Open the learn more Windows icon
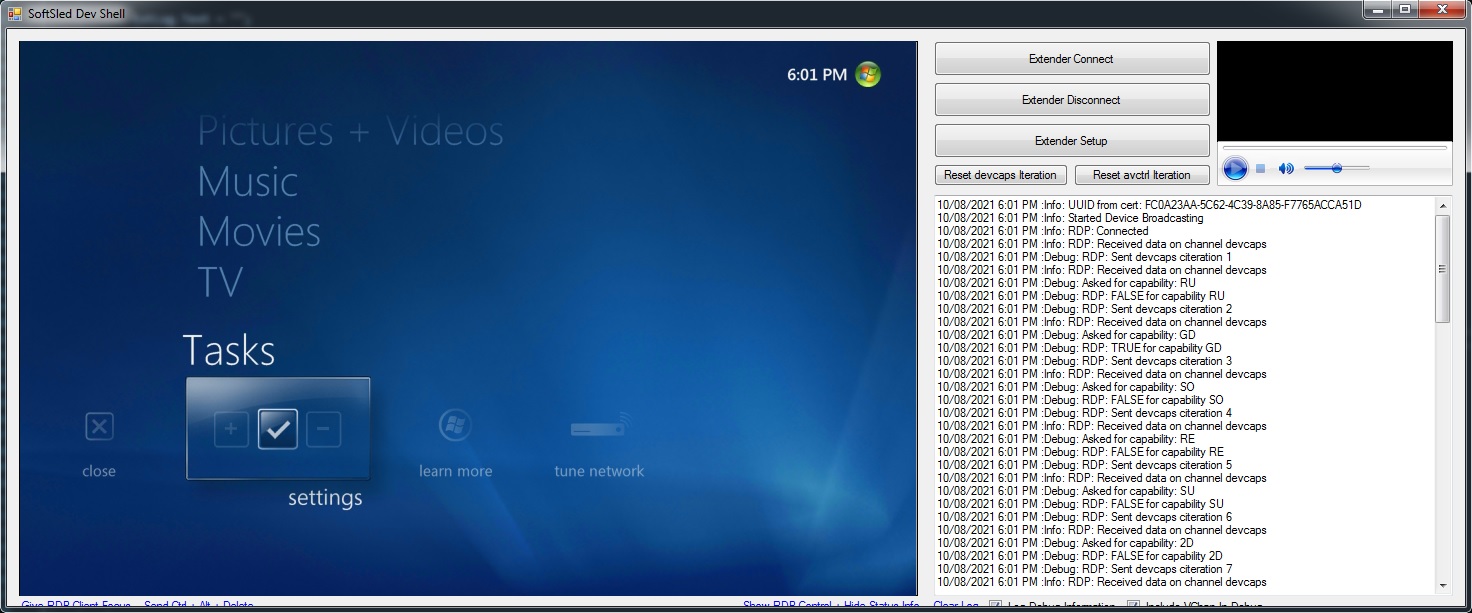 [x=455, y=425]
